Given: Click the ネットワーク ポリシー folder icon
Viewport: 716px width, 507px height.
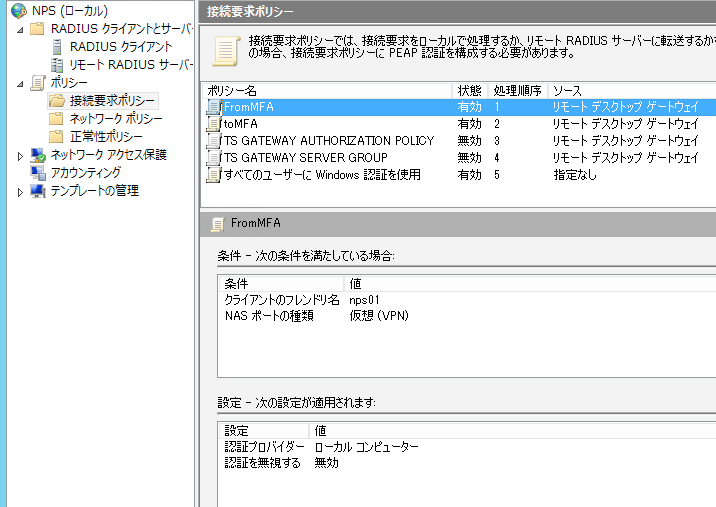Looking at the screenshot, I should [56, 119].
